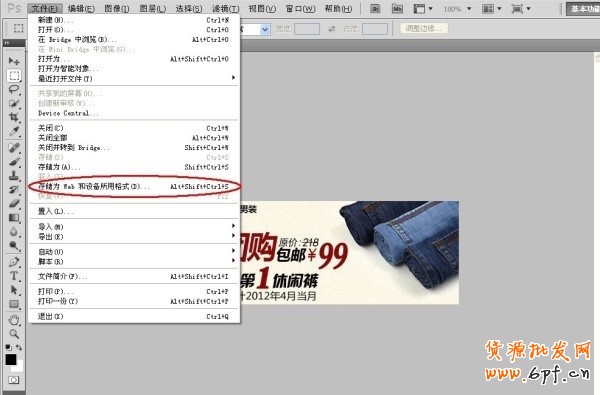
Task: Open the 图层(L) menu
Action: click(153, 8)
